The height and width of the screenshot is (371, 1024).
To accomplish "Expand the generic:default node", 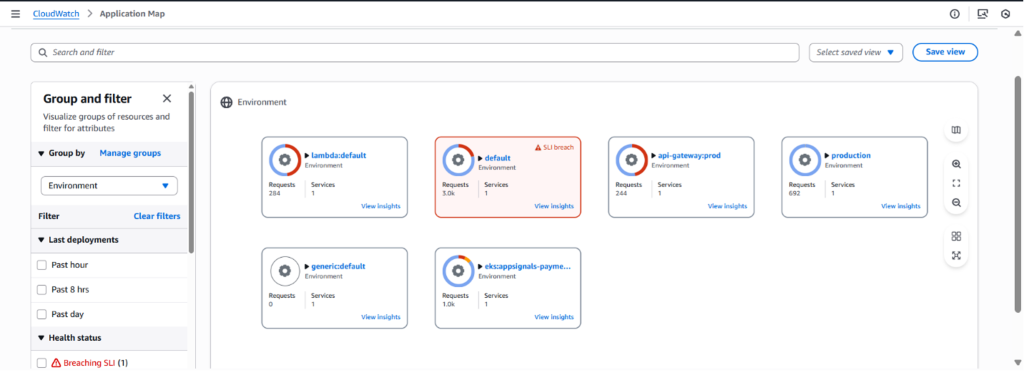I will (x=308, y=266).
